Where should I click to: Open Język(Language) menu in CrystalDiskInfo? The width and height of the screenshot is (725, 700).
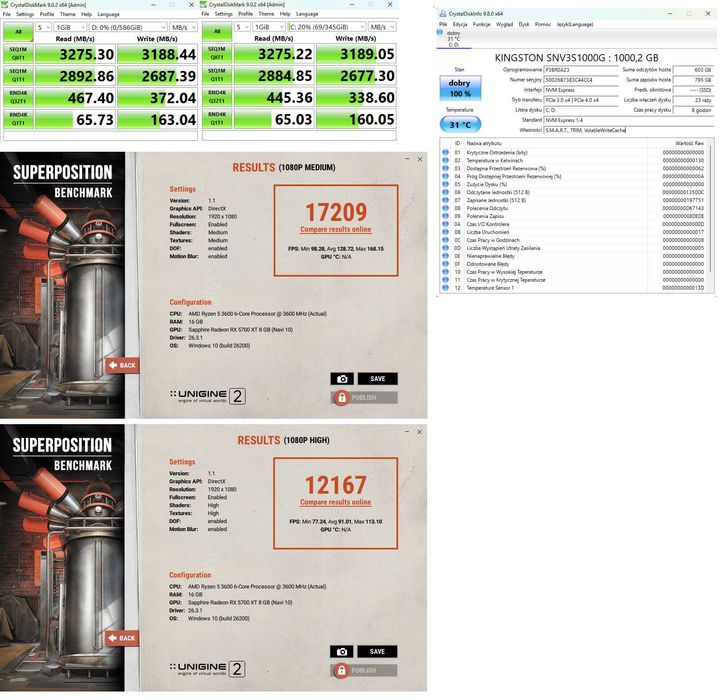(x=575, y=24)
